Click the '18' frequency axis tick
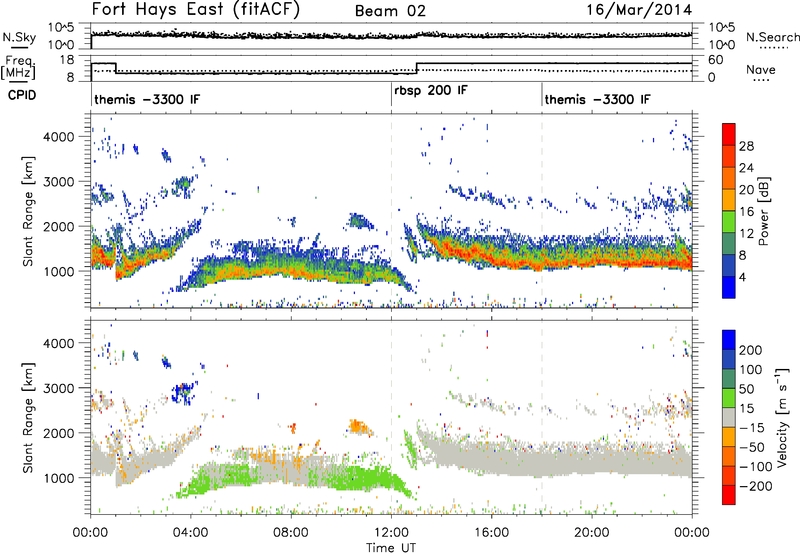Viewport: 800px width, 554px height. coord(66,60)
